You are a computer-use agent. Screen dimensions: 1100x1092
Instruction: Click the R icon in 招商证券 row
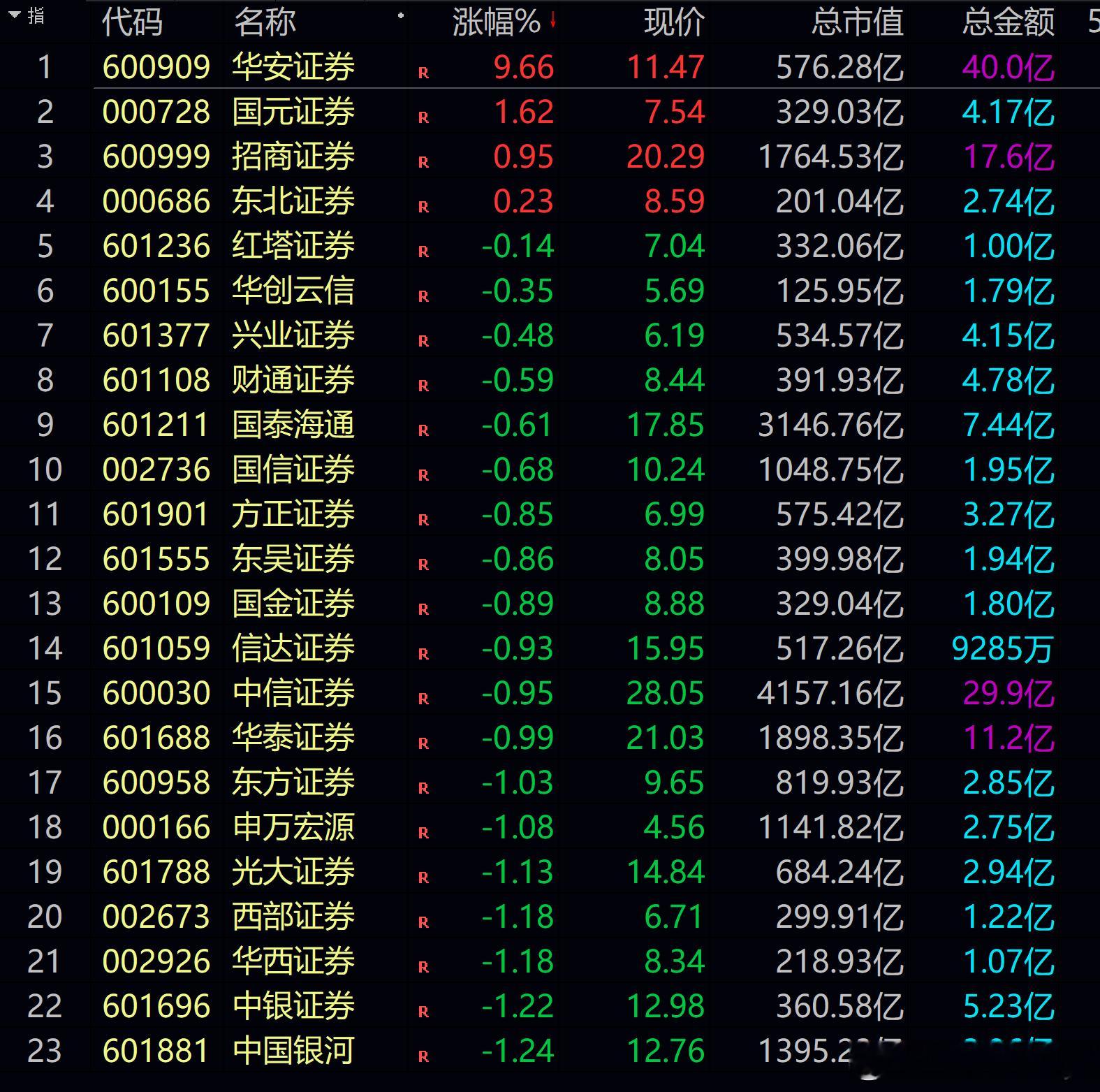[x=423, y=162]
